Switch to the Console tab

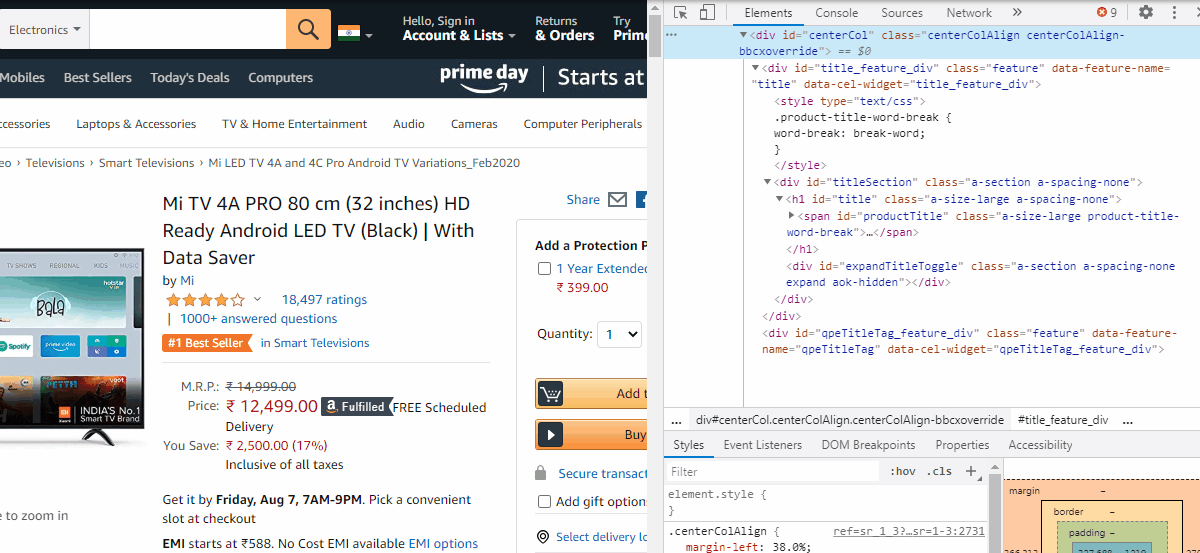pyautogui.click(x=837, y=13)
